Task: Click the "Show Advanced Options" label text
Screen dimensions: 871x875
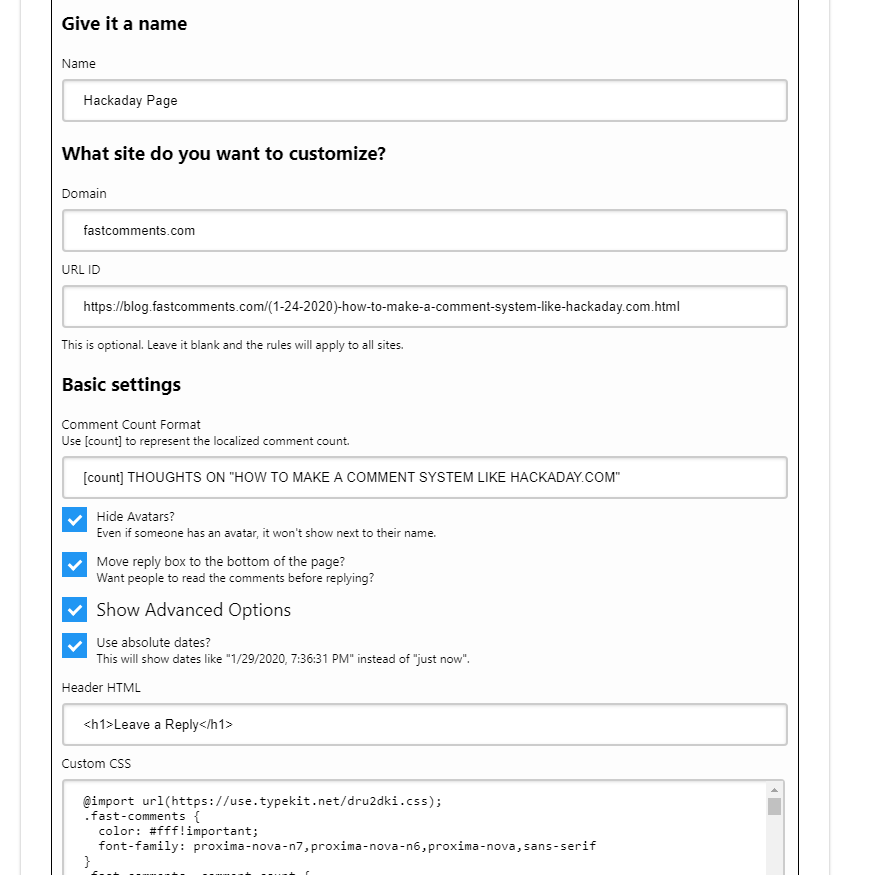Action: click(193, 610)
